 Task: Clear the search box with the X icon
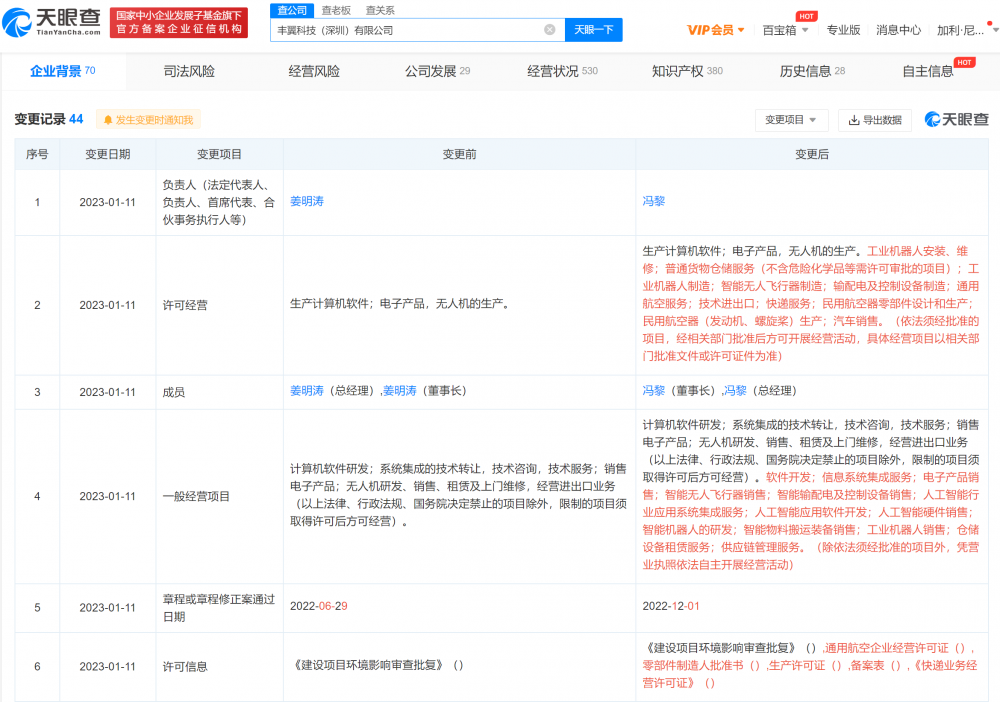(549, 30)
